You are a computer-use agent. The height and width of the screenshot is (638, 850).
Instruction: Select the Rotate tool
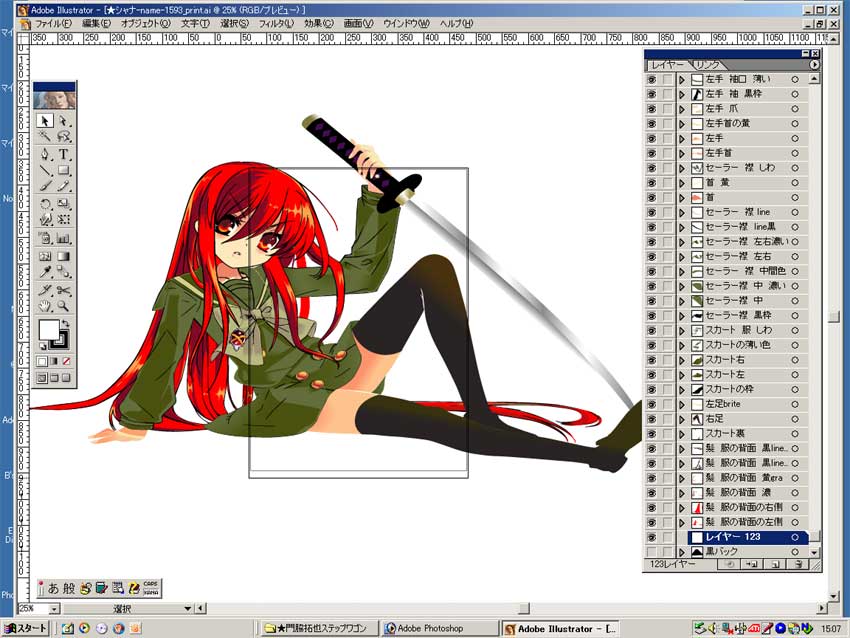(46, 204)
